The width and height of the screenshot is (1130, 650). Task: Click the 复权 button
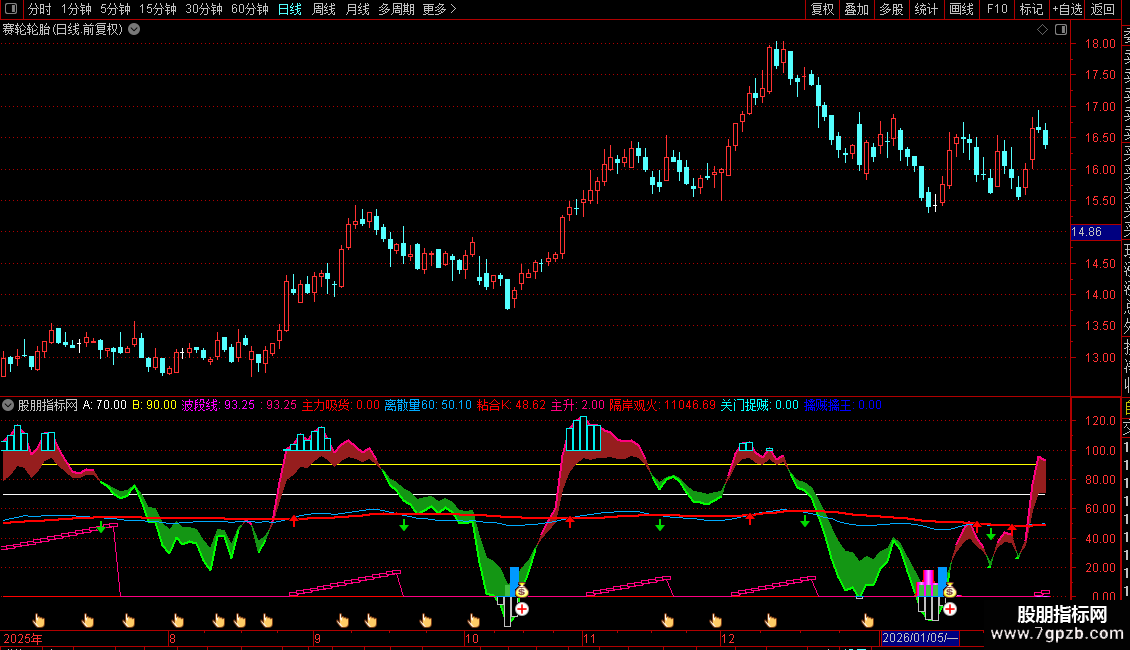822,9
